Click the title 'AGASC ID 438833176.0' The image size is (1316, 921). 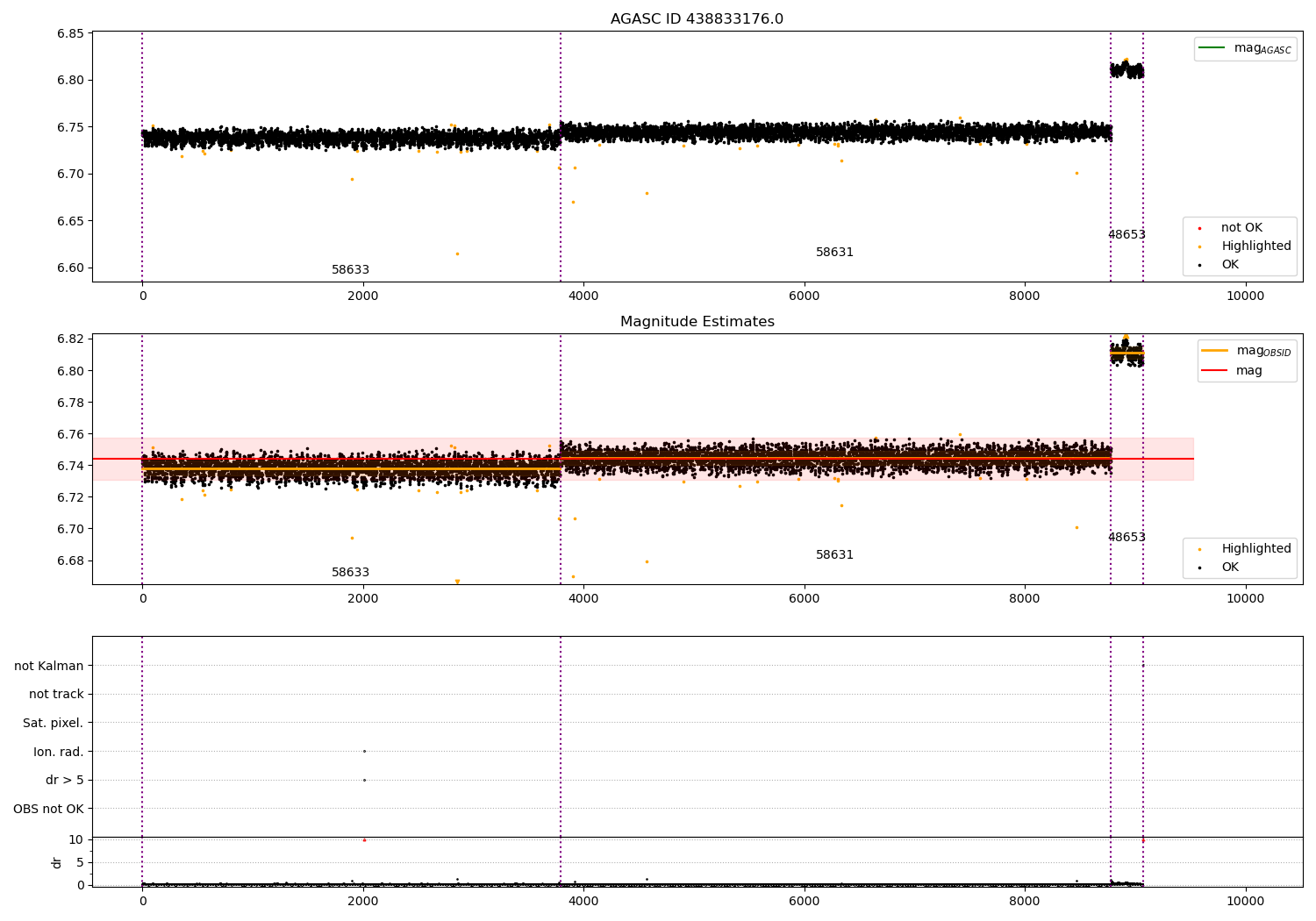[x=697, y=19]
